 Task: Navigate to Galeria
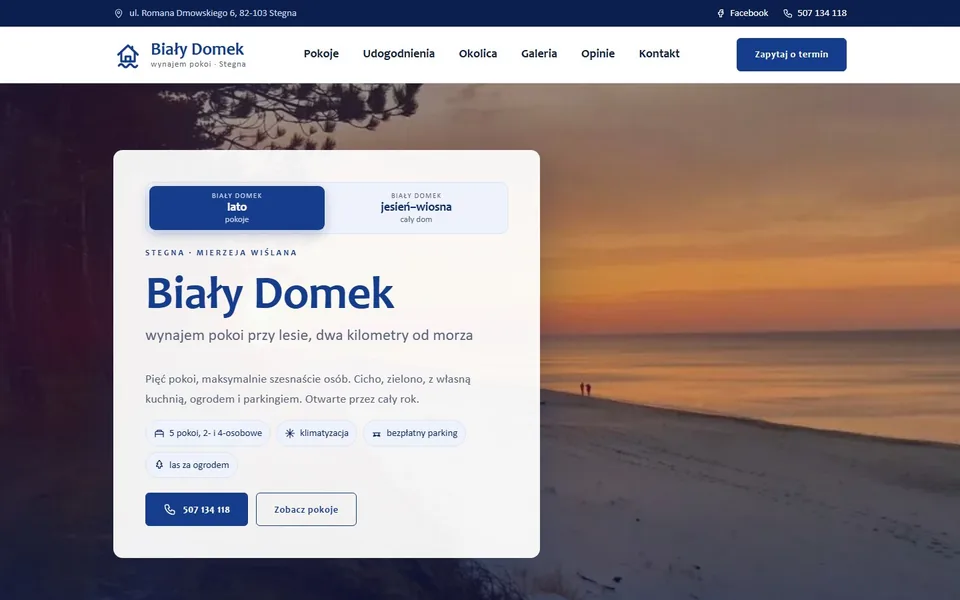pos(539,54)
